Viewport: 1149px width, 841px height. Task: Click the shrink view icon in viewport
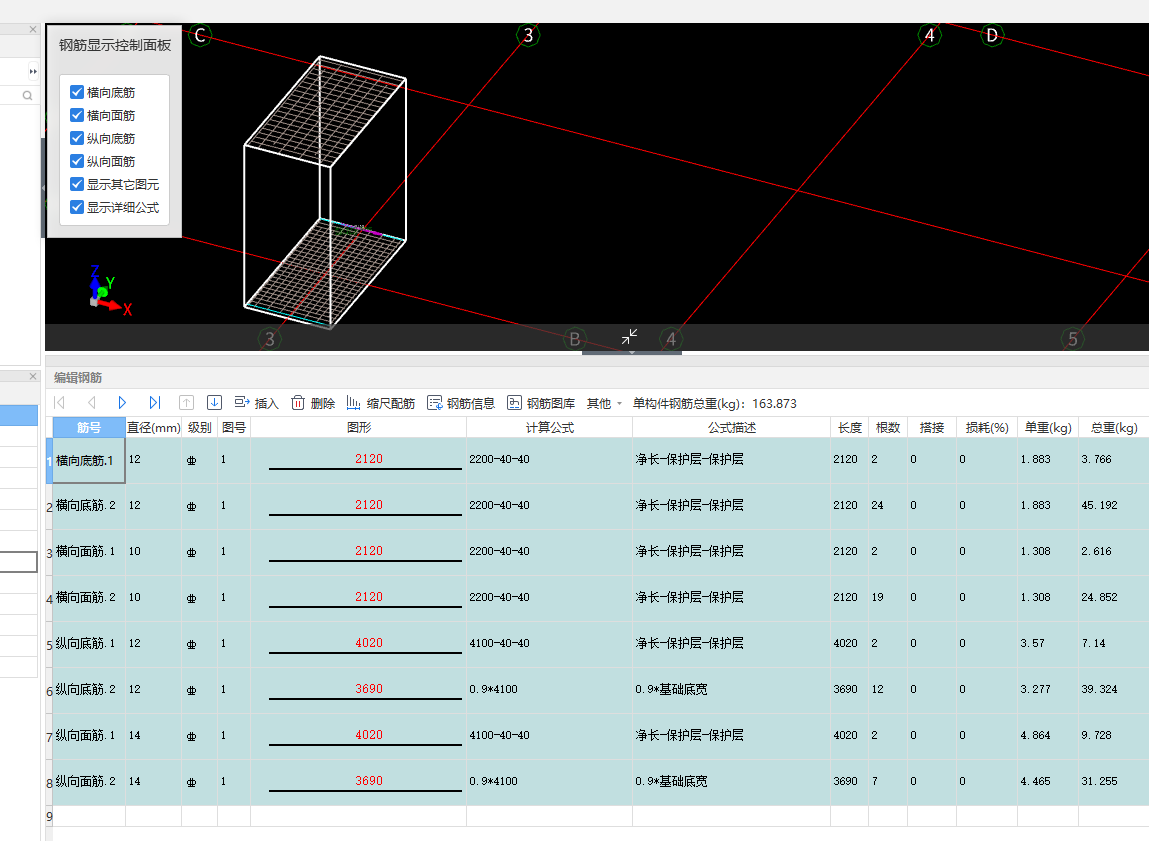pyautogui.click(x=629, y=336)
